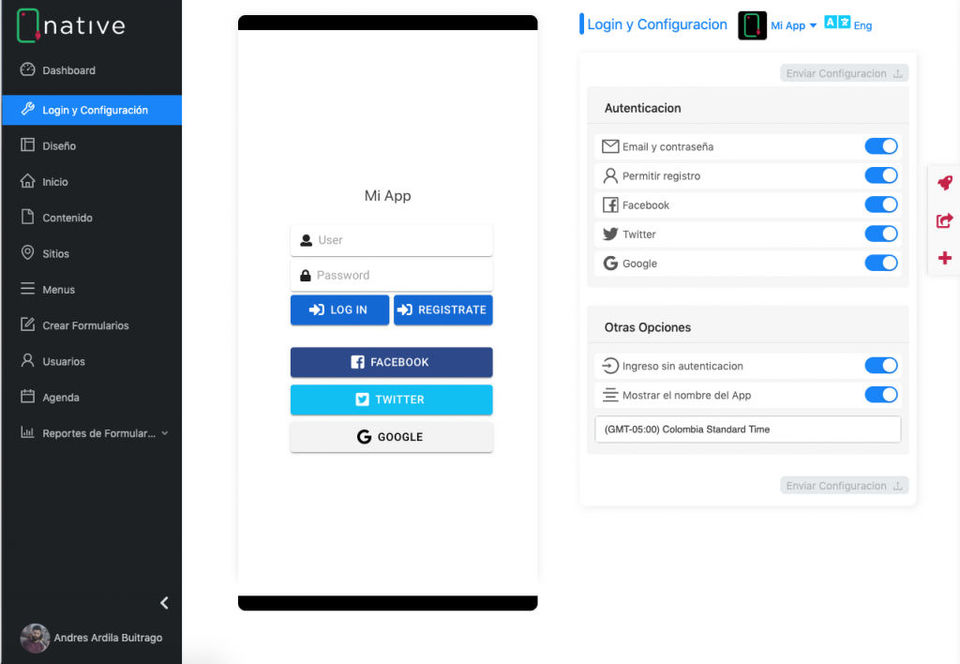Go to Contenido section
Viewport: 960px width, 664px height.
coord(92,217)
